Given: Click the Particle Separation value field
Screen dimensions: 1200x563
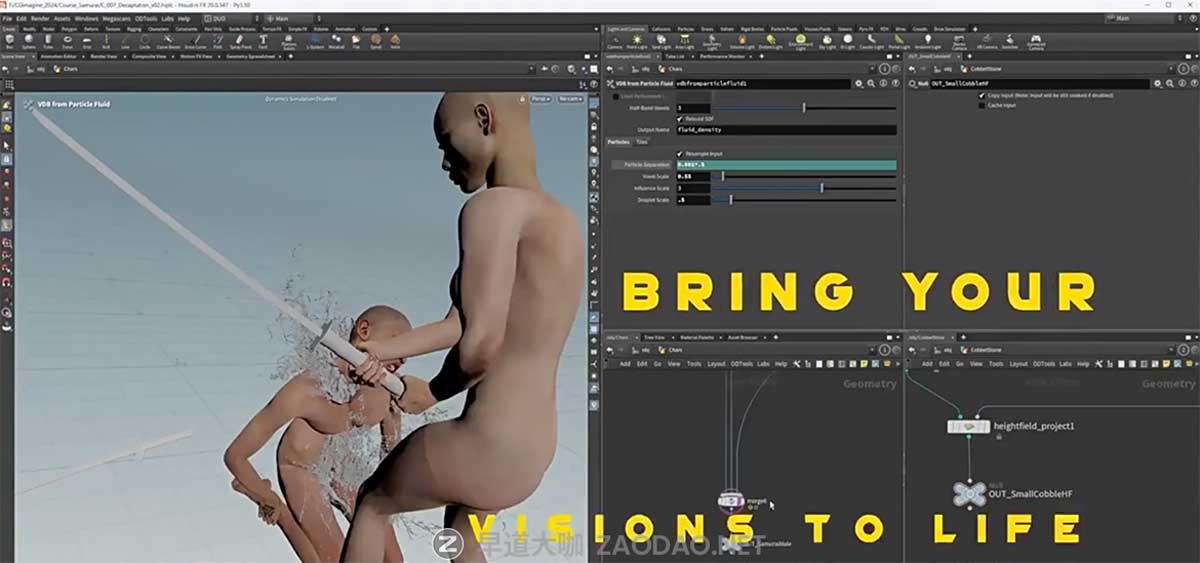Looking at the screenshot, I should pyautogui.click(x=786, y=164).
